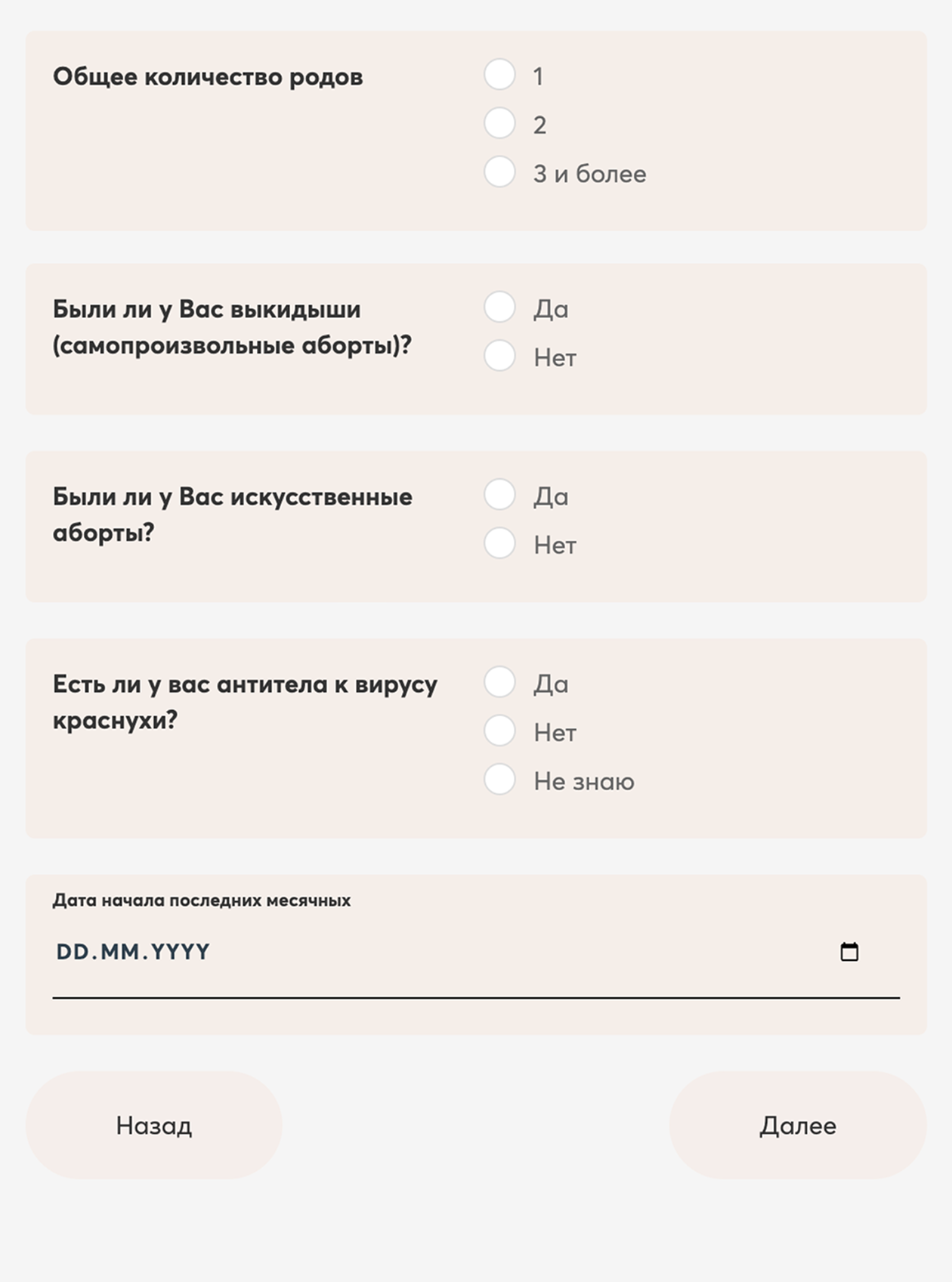Click the "Общее количество родов" question heading

208,77
